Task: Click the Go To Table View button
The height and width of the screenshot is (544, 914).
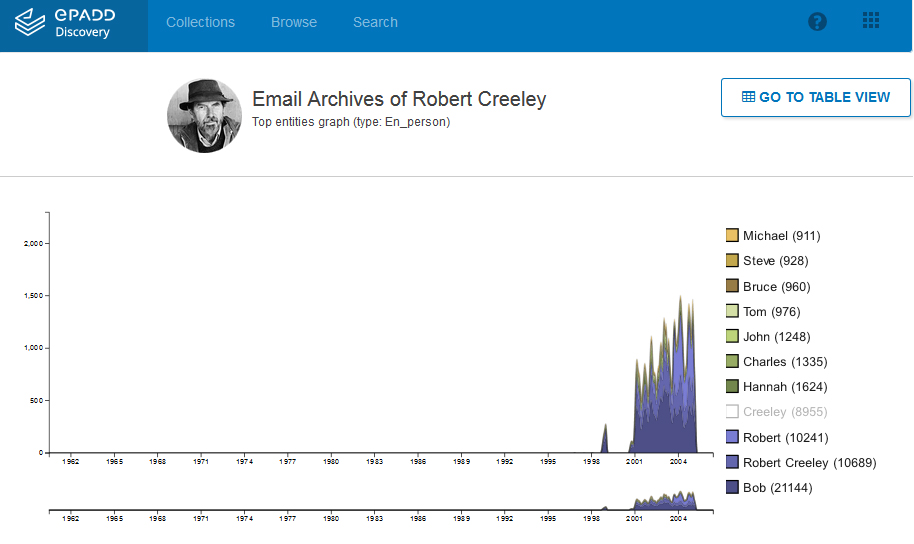Action: [815, 97]
